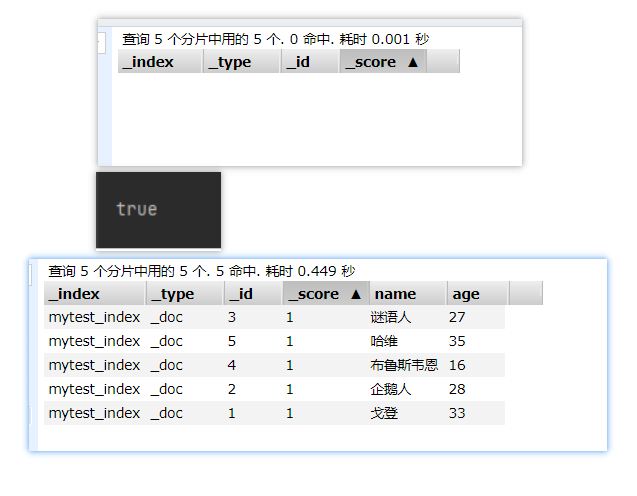Image resolution: width=637 pixels, height=496 pixels.
Task: Click the _score header in top table
Action: point(383,61)
